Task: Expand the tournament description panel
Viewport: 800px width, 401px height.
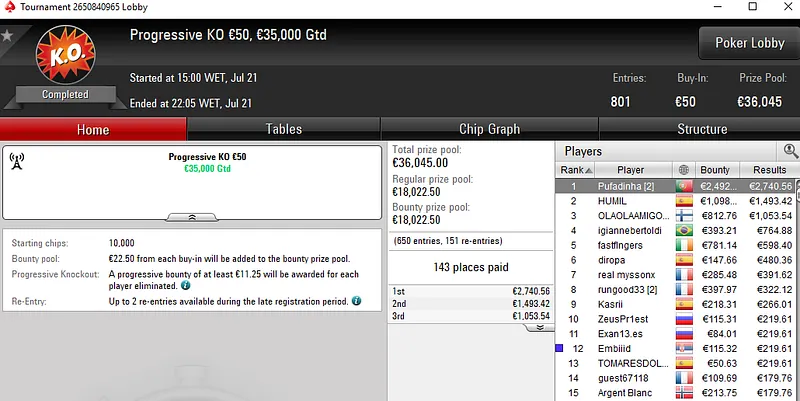Action: tap(192, 216)
